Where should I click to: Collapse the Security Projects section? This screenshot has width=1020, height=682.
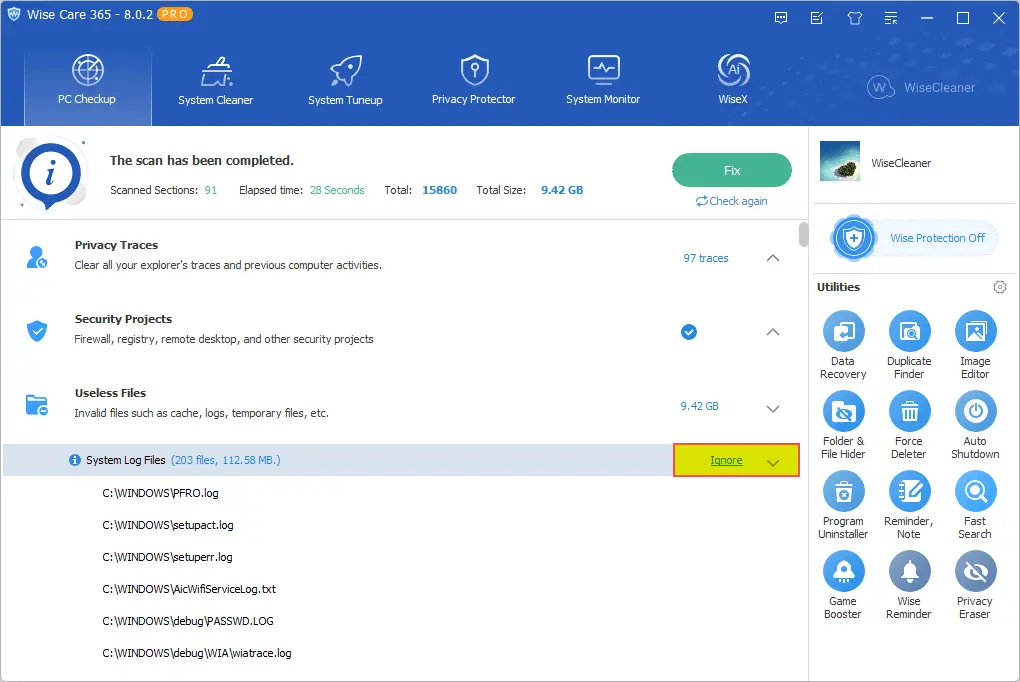[x=773, y=332]
